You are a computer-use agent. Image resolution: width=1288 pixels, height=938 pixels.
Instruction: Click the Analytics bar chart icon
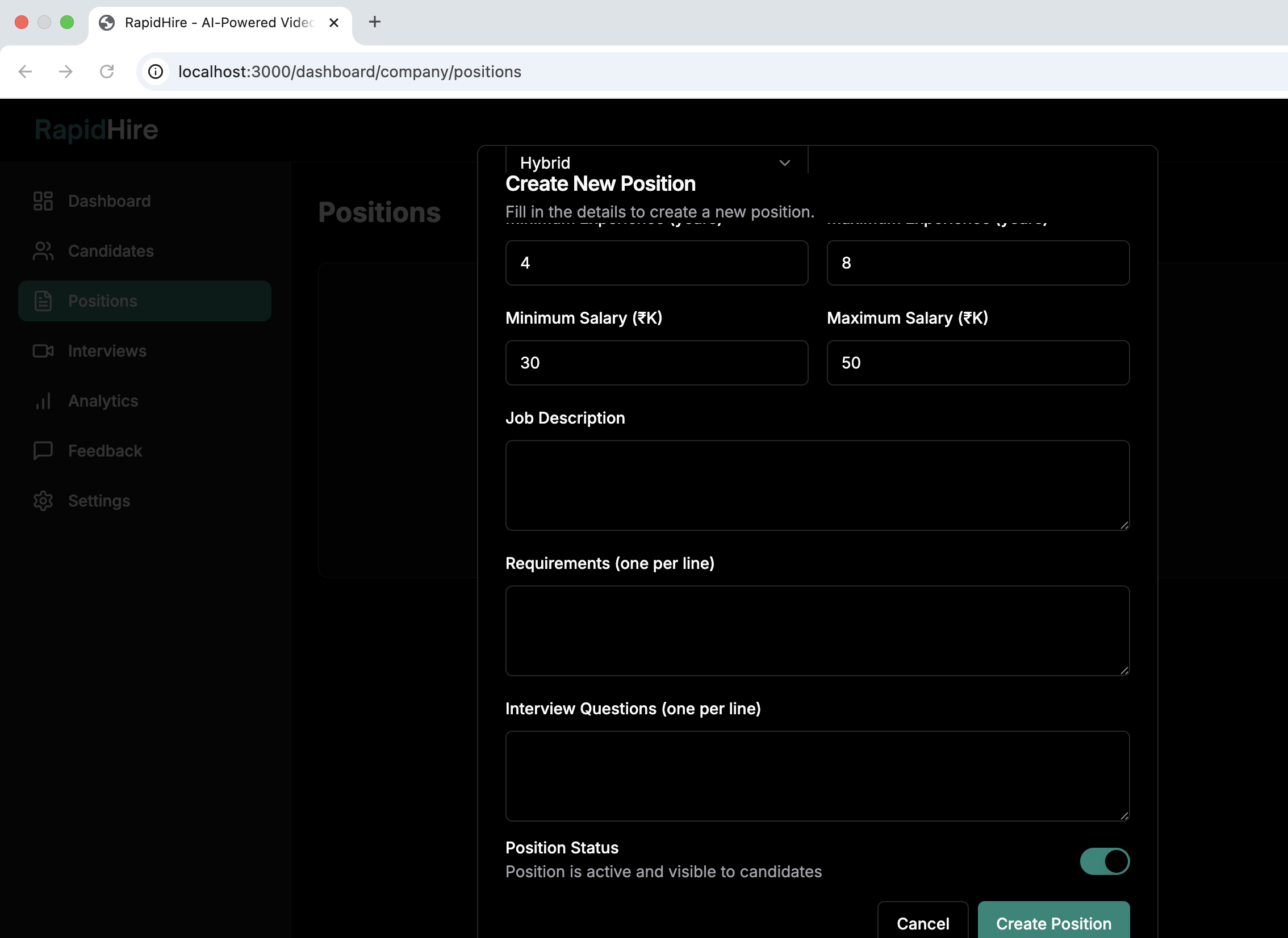43,401
